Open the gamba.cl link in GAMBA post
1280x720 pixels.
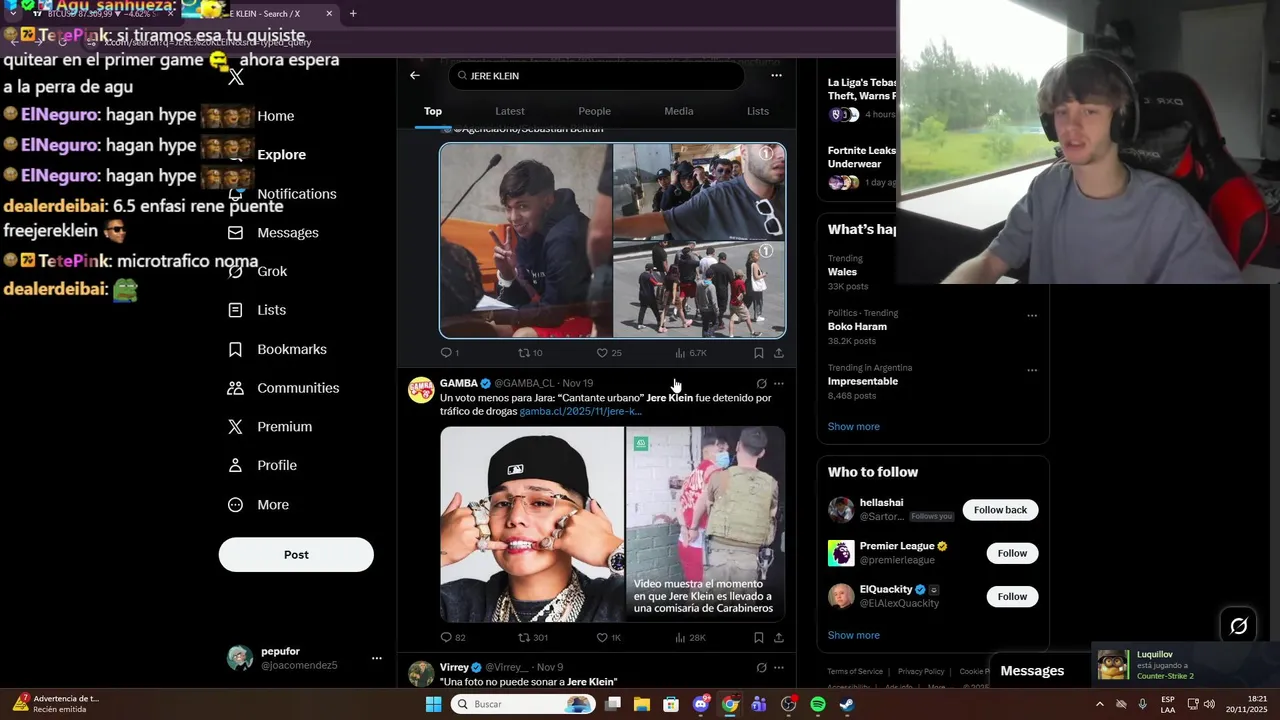point(580,411)
